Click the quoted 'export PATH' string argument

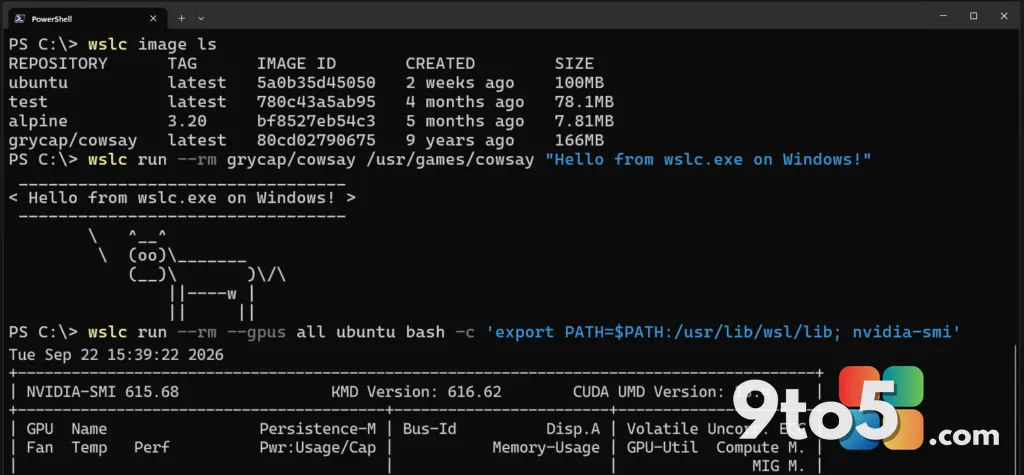tap(724, 332)
